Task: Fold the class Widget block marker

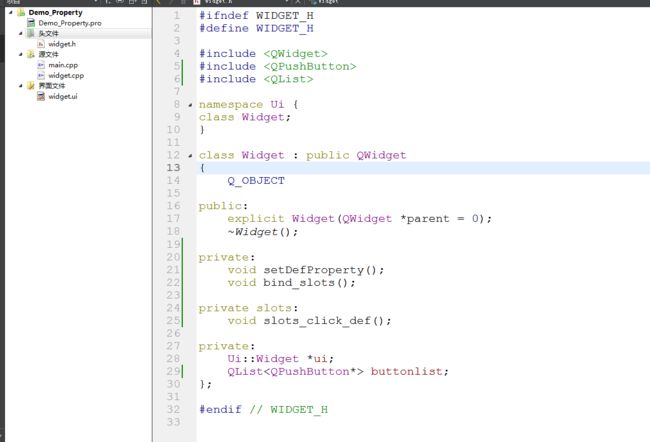Action: coord(190,155)
